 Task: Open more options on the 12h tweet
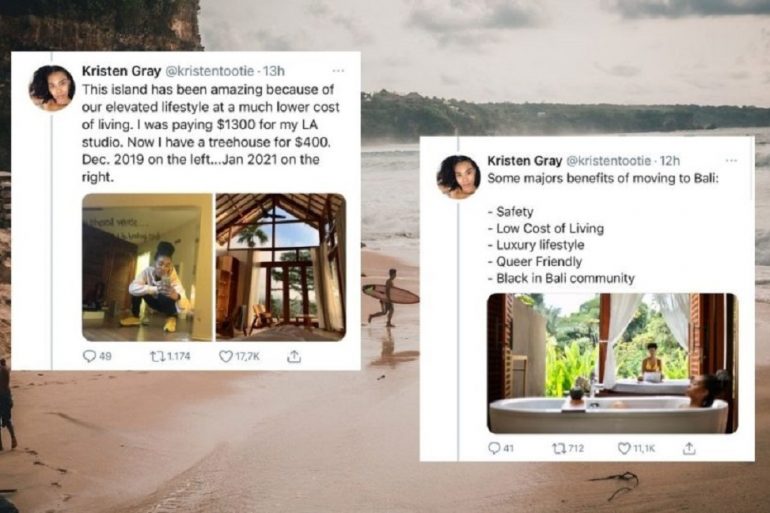coord(731,161)
